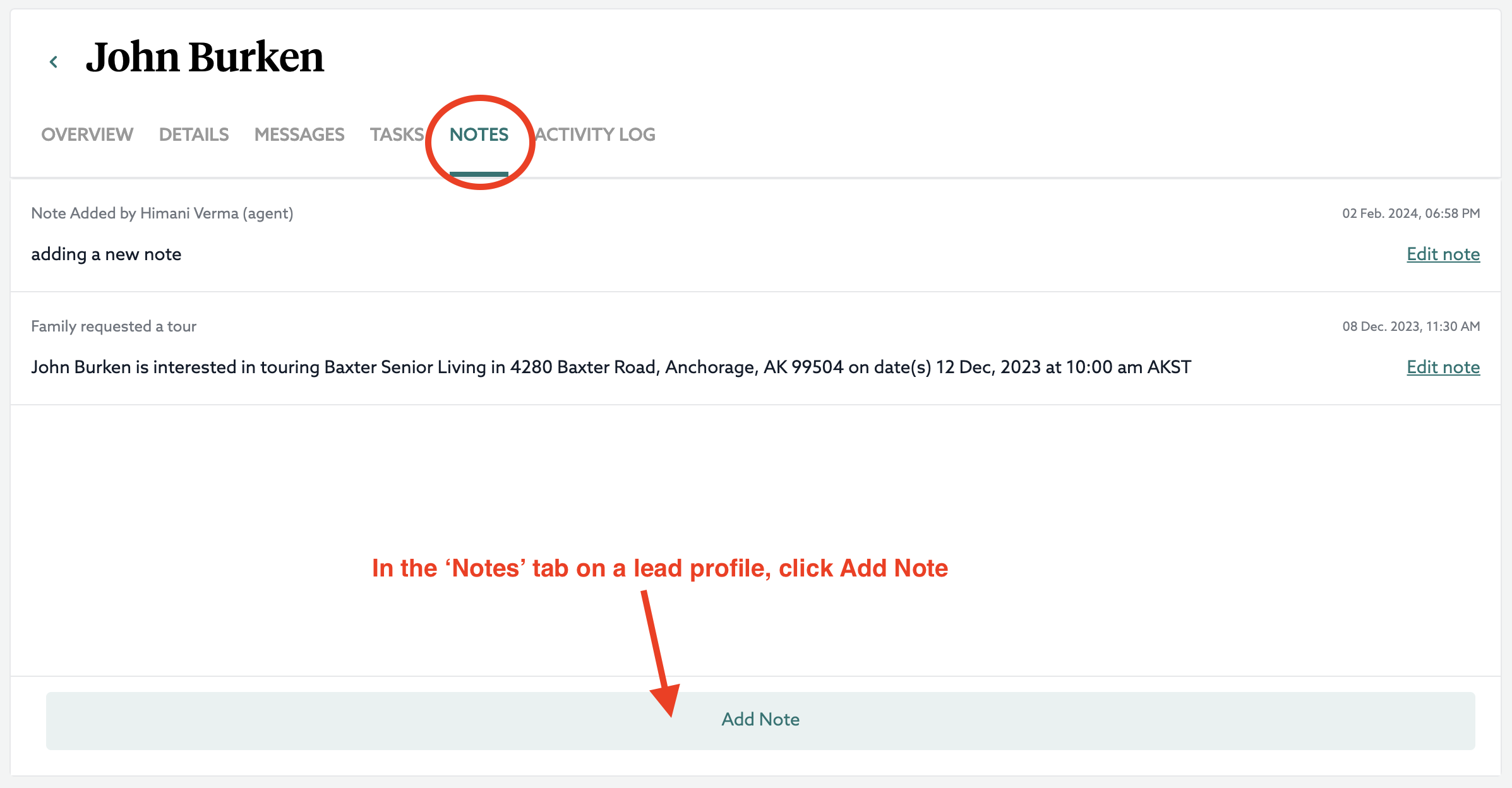Click the back arrow next to John Burken

click(x=54, y=60)
